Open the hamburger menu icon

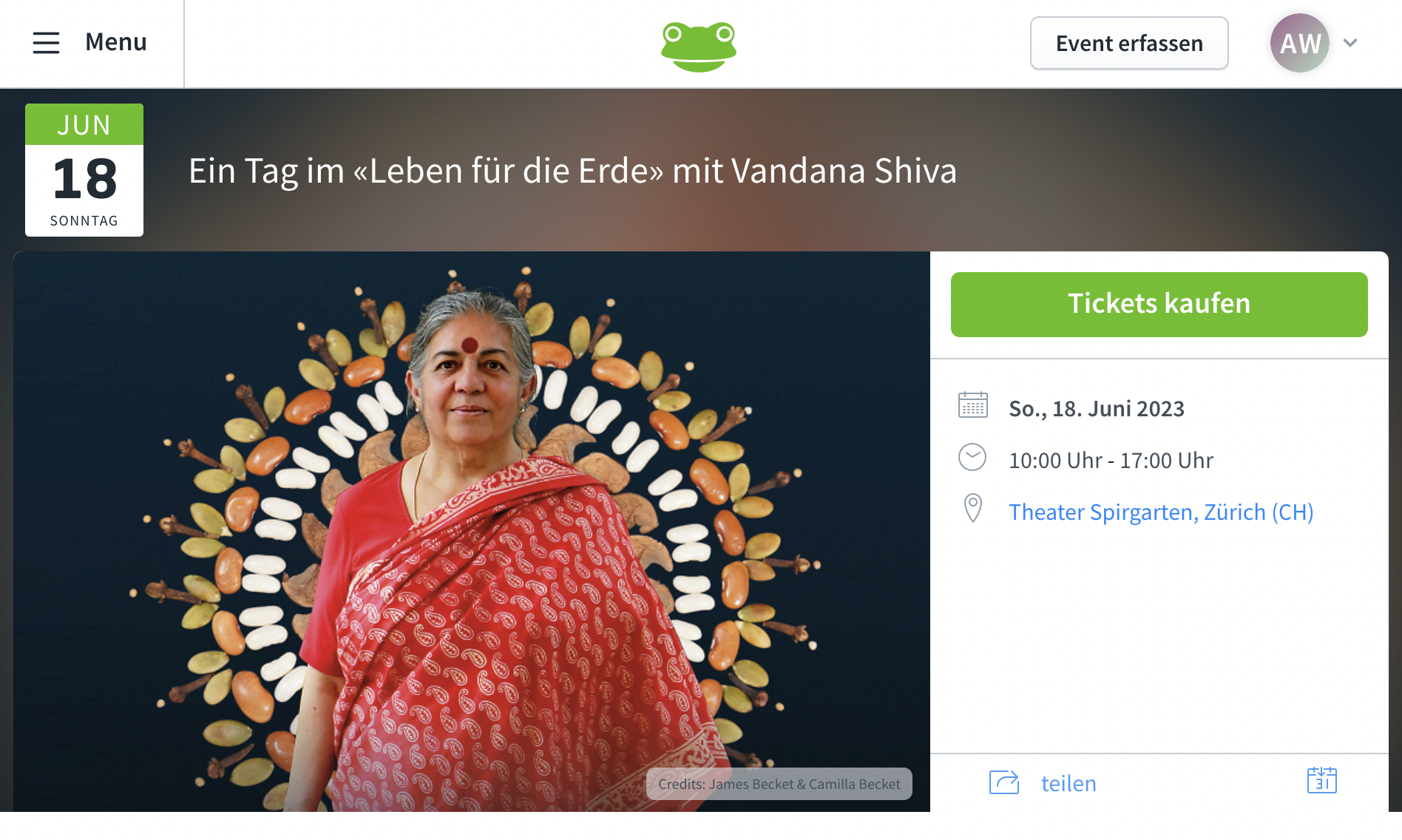[46, 43]
